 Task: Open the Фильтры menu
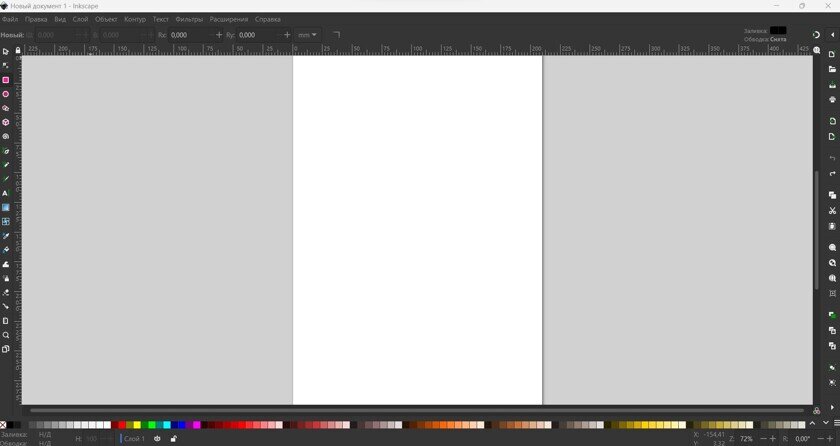(189, 19)
